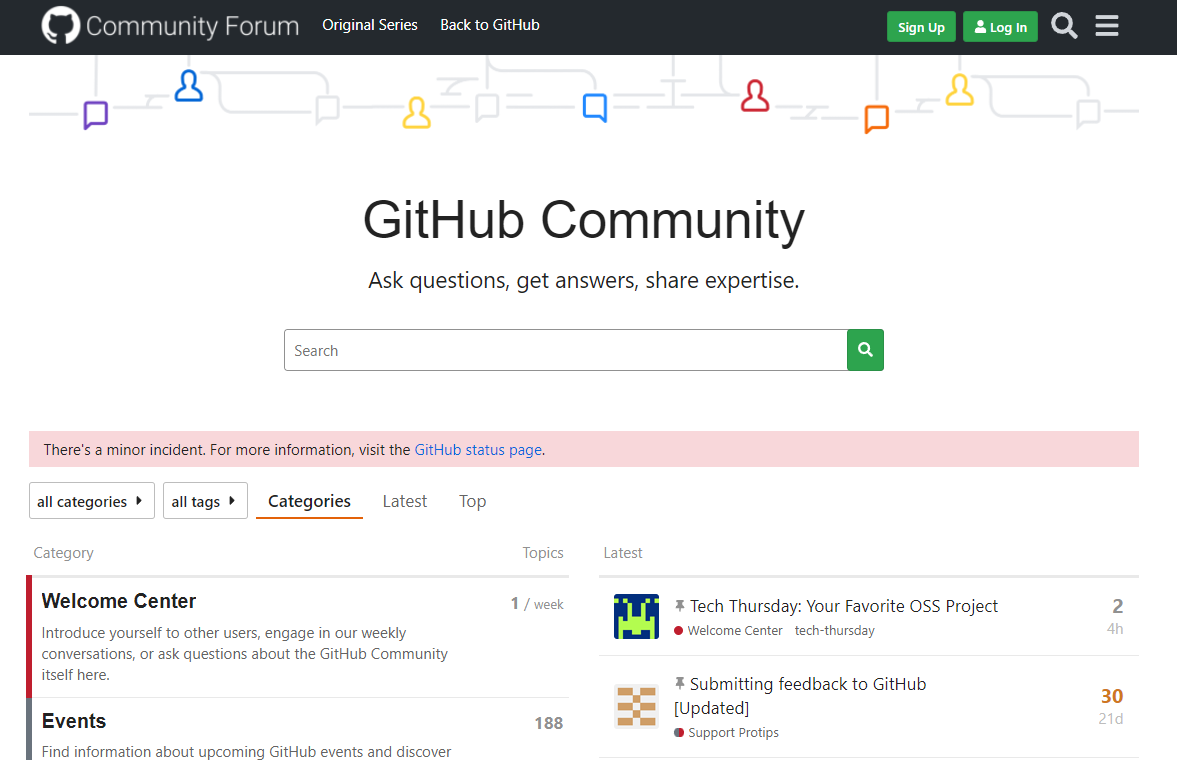Click the '1 / week' topics count
Screen dimensions: 1177x760
point(537,604)
